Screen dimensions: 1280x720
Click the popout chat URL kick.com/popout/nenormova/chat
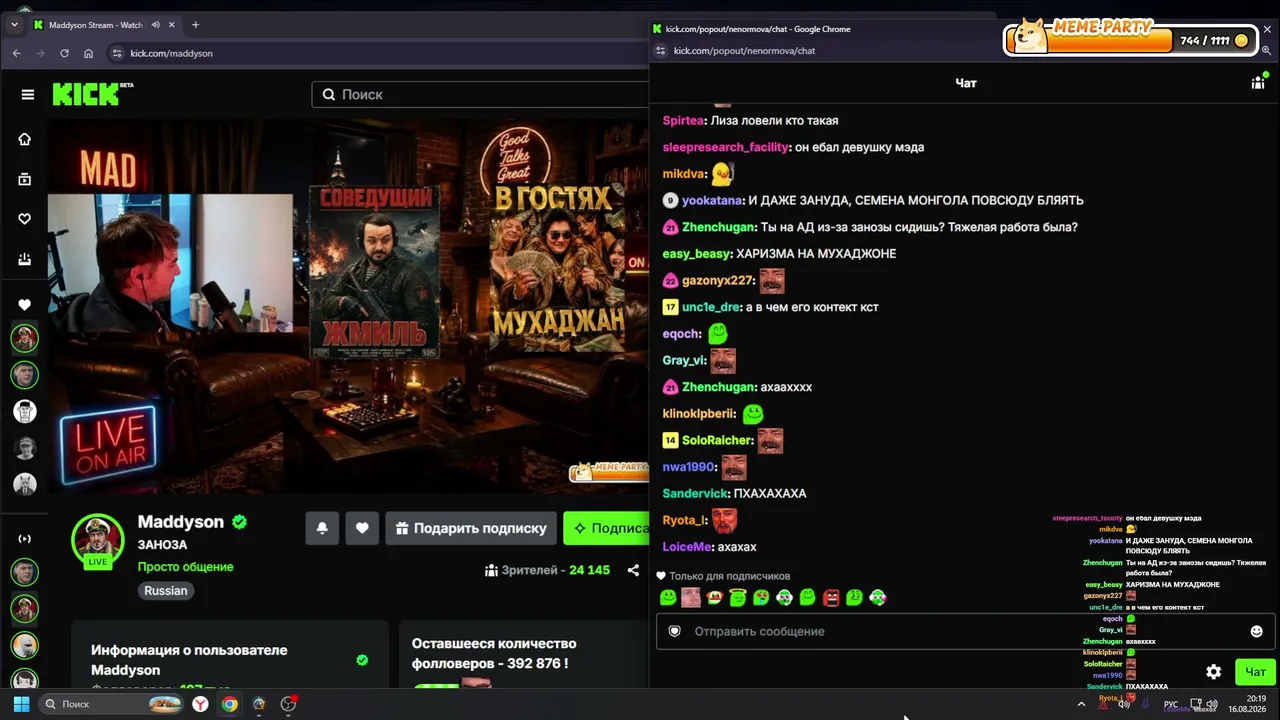[x=744, y=50]
